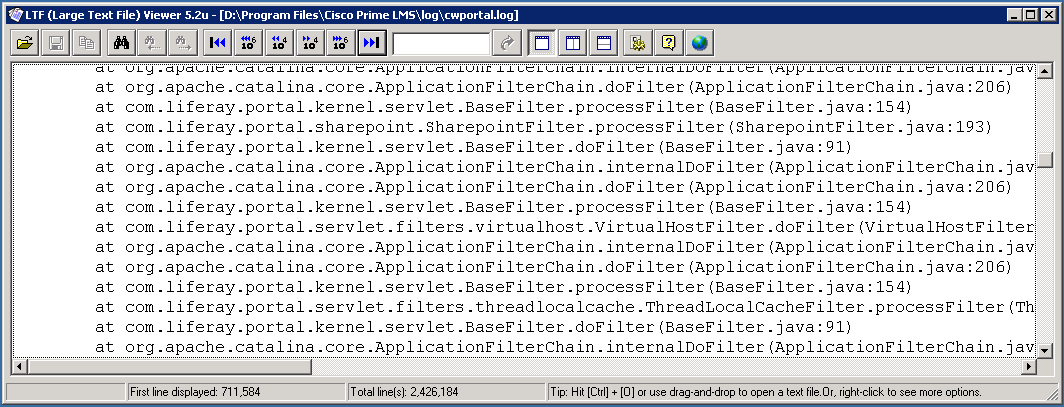
Task: Go back 10^6 lines
Action: click(x=248, y=43)
